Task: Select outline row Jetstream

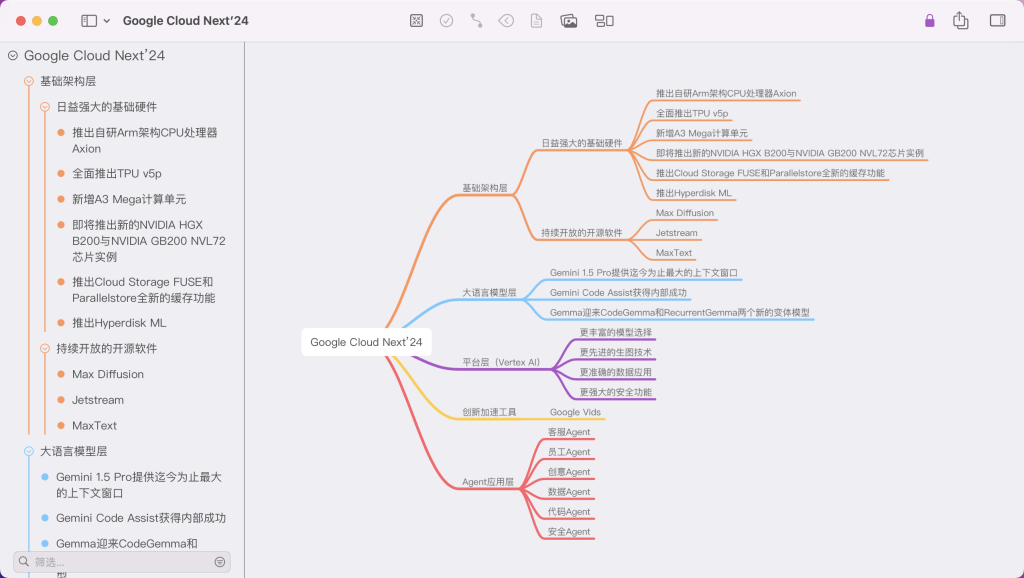Action: pos(98,400)
